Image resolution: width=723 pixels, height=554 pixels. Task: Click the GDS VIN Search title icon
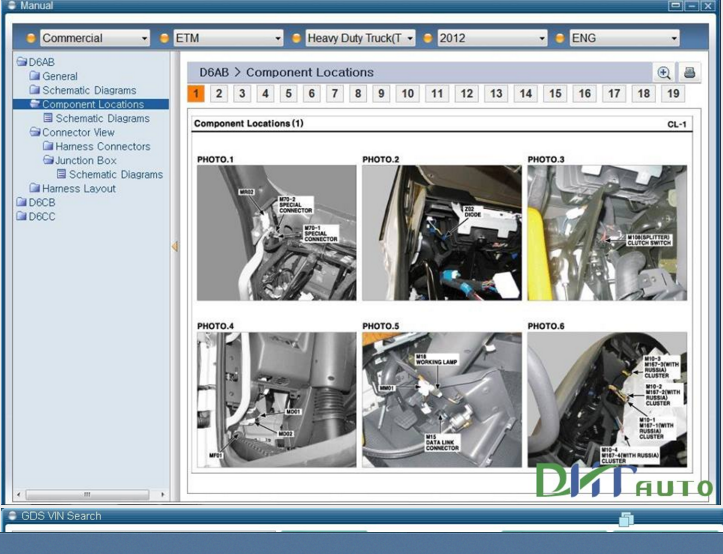[x=12, y=516]
